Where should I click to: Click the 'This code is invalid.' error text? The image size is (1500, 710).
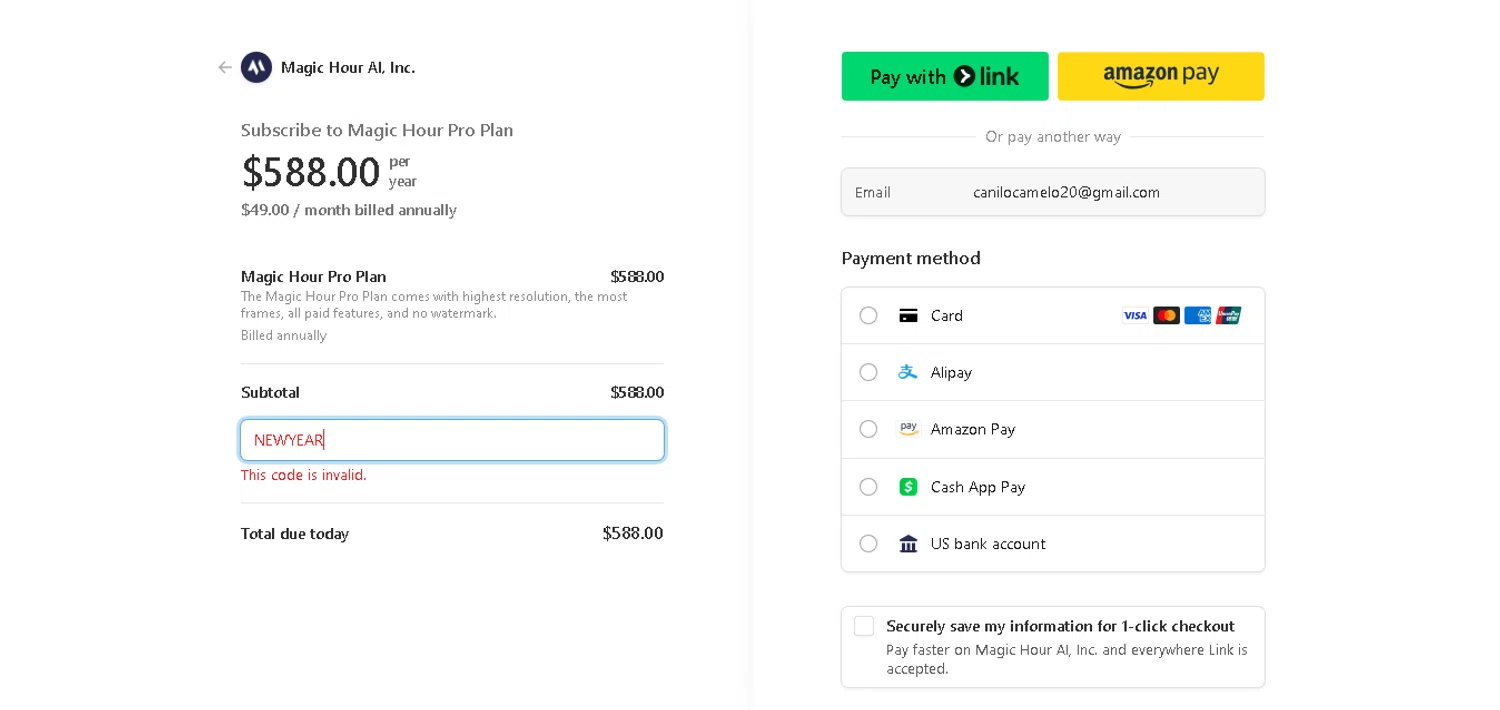tap(304, 475)
